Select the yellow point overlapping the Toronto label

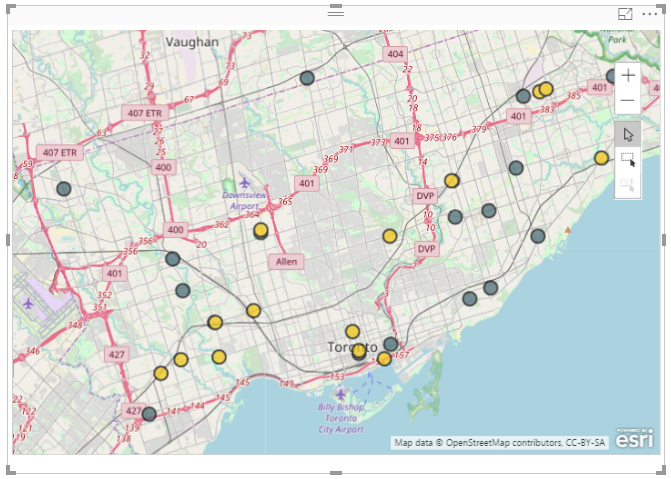pyautogui.click(x=359, y=351)
